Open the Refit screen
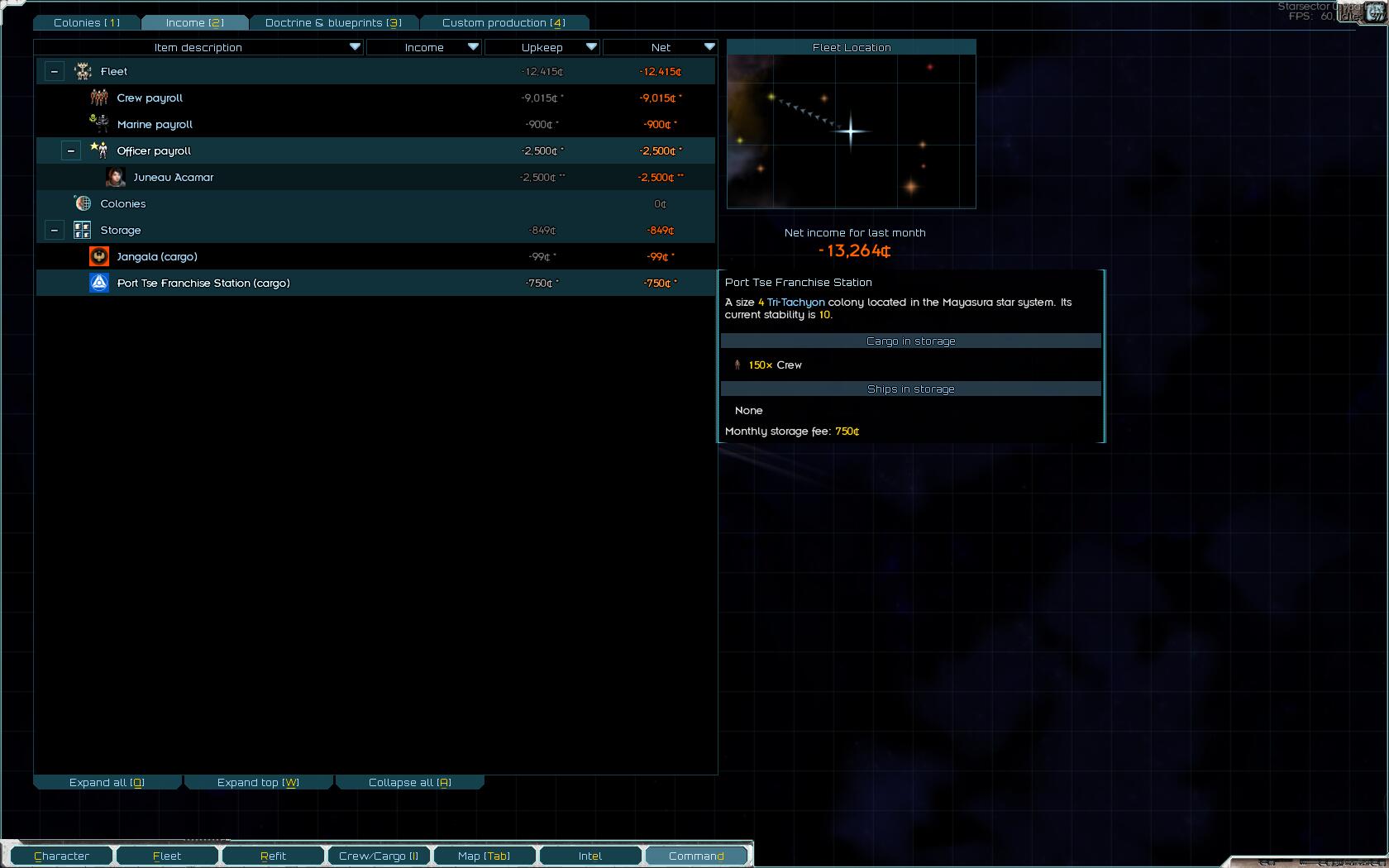The image size is (1389, 868). [273, 856]
